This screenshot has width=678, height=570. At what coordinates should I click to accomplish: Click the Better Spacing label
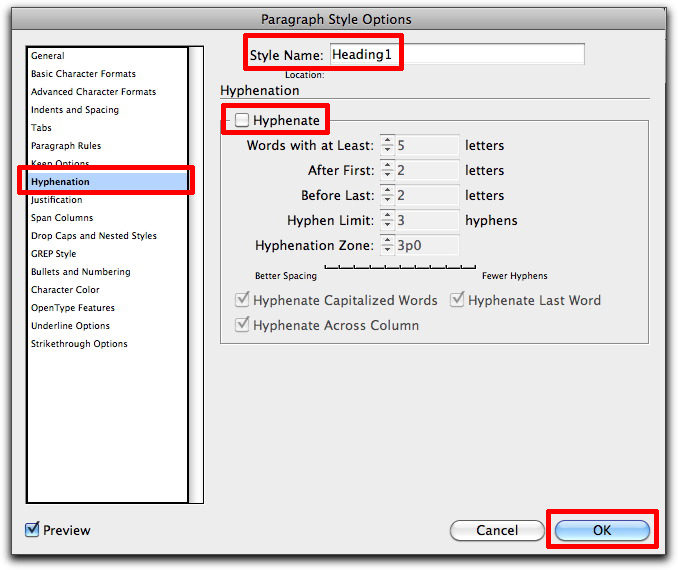click(286, 276)
